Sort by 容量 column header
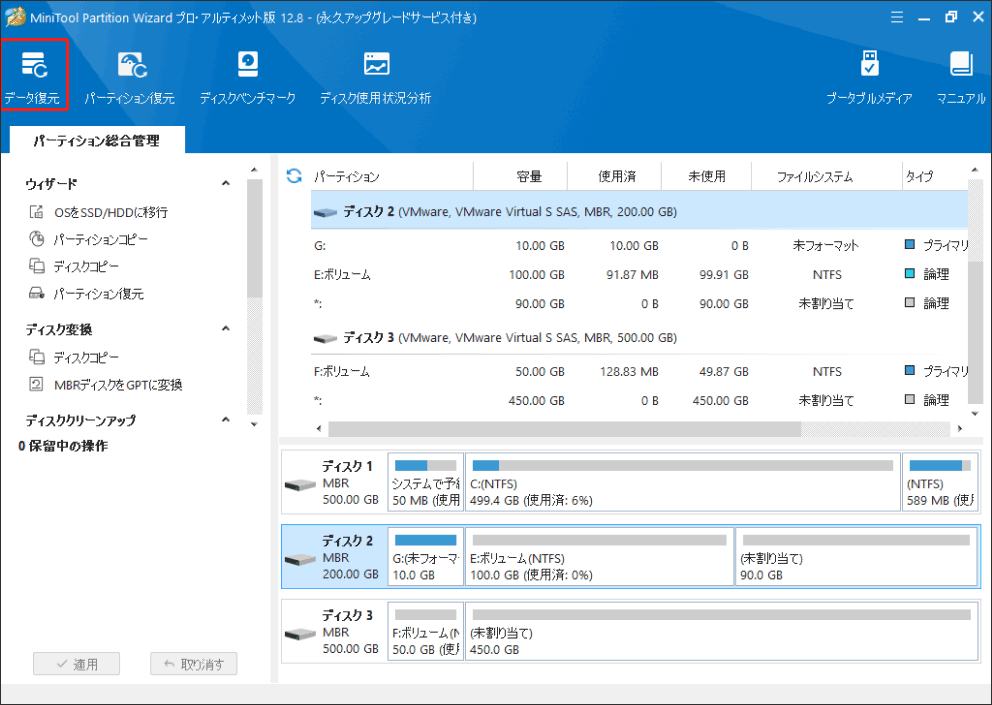This screenshot has width=992, height=705. click(521, 176)
